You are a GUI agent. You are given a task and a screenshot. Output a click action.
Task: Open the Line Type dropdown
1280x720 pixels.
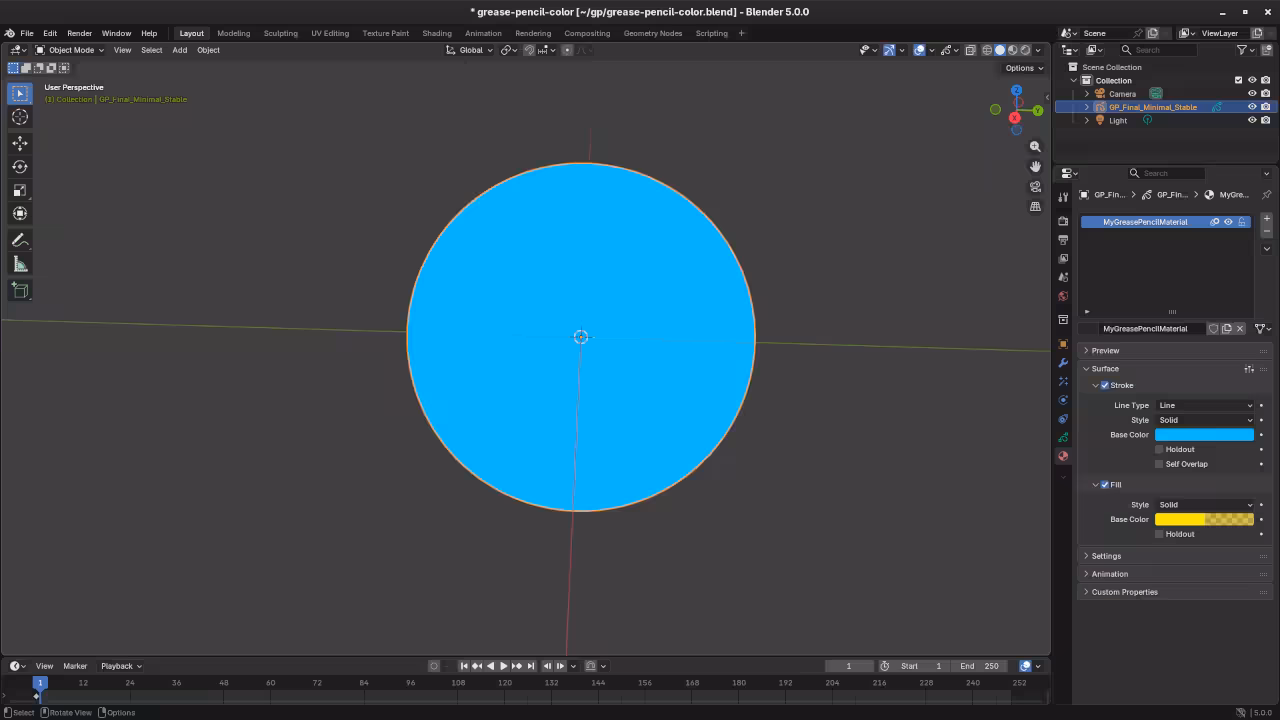coord(1205,405)
